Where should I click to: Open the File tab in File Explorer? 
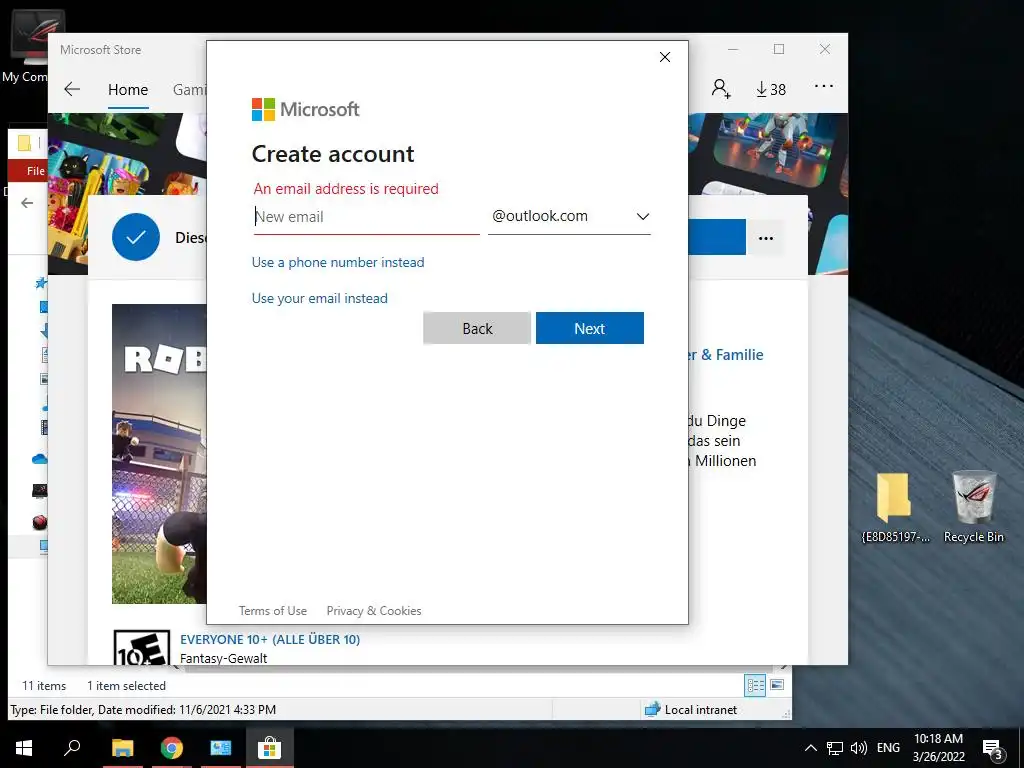coord(28,171)
